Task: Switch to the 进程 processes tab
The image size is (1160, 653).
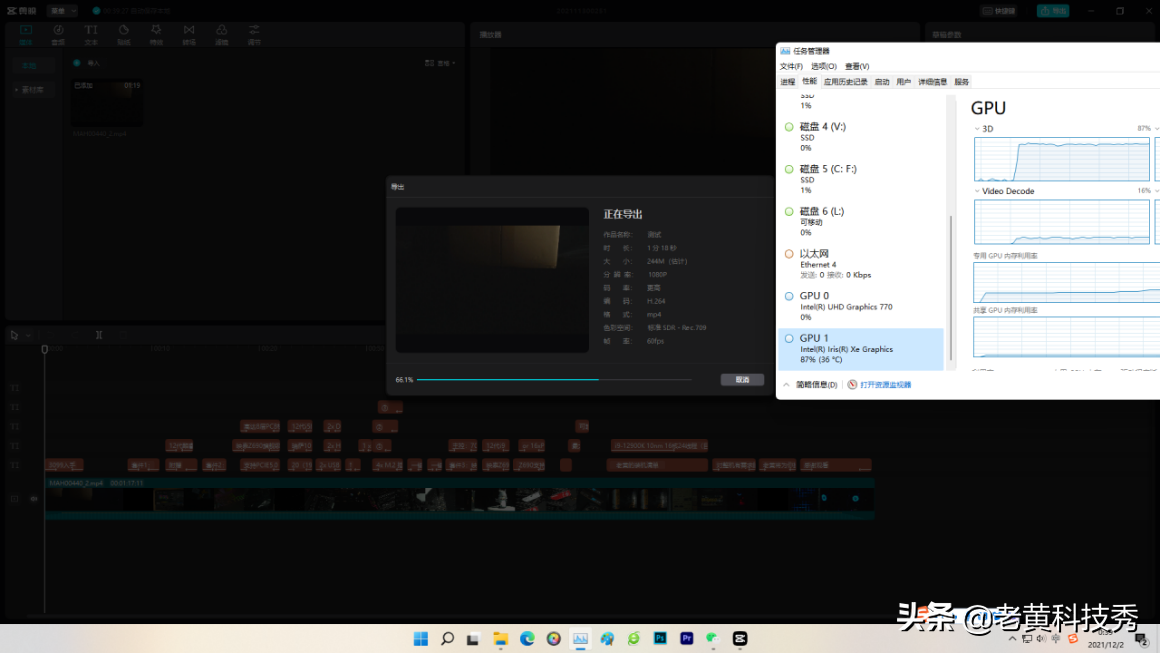Action: [788, 82]
